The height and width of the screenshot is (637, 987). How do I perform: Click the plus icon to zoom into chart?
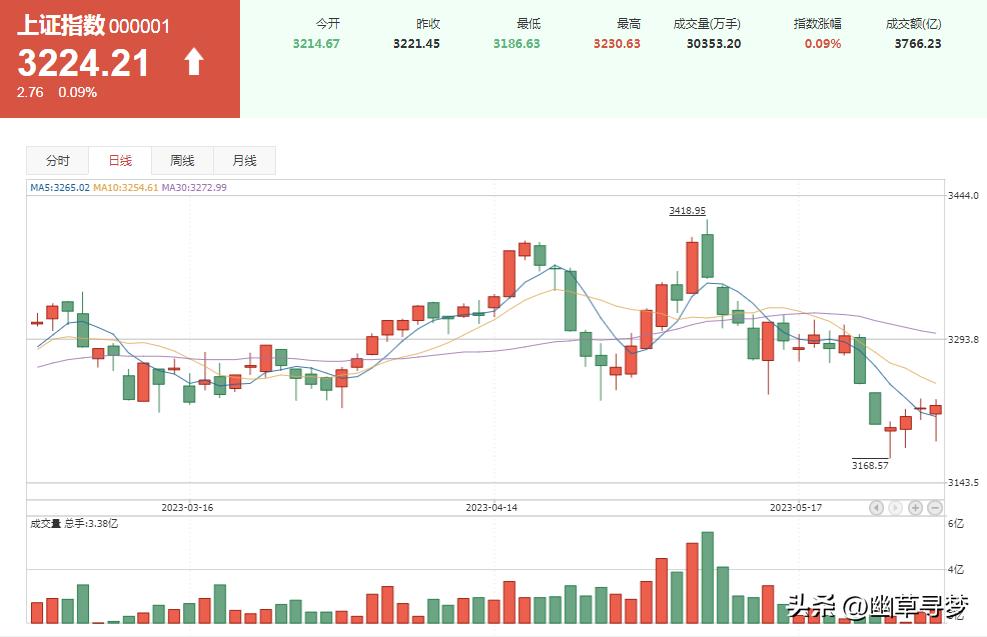[915, 508]
